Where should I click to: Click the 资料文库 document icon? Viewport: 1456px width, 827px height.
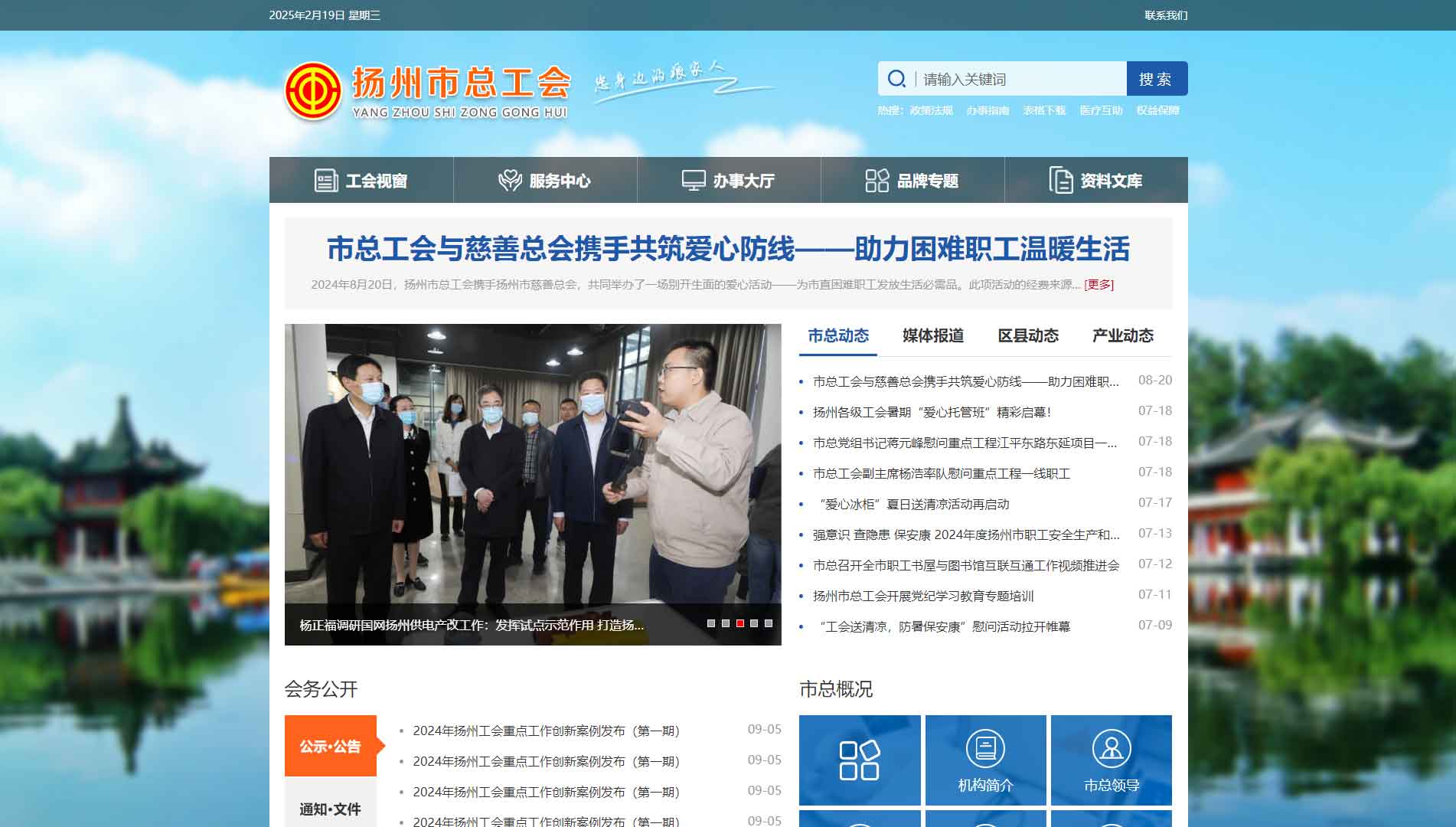click(1061, 180)
